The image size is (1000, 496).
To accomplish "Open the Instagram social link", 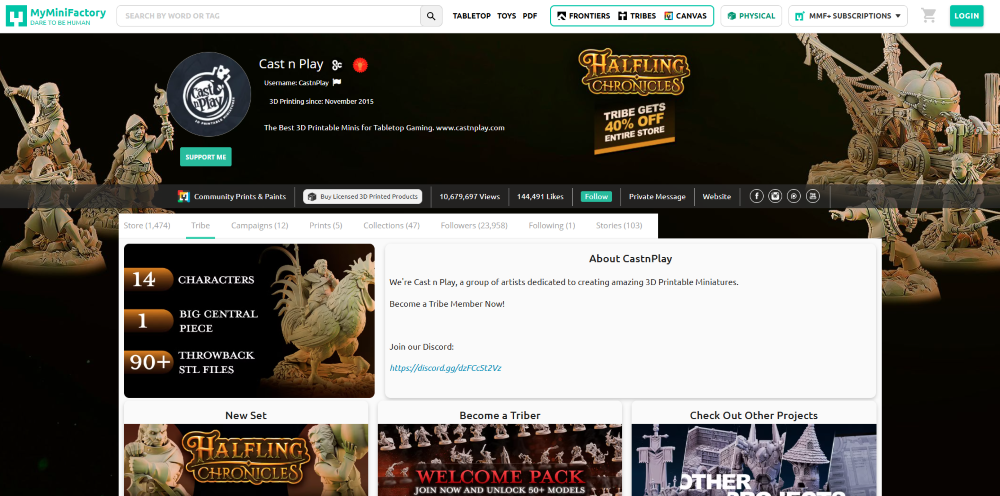I will point(775,196).
